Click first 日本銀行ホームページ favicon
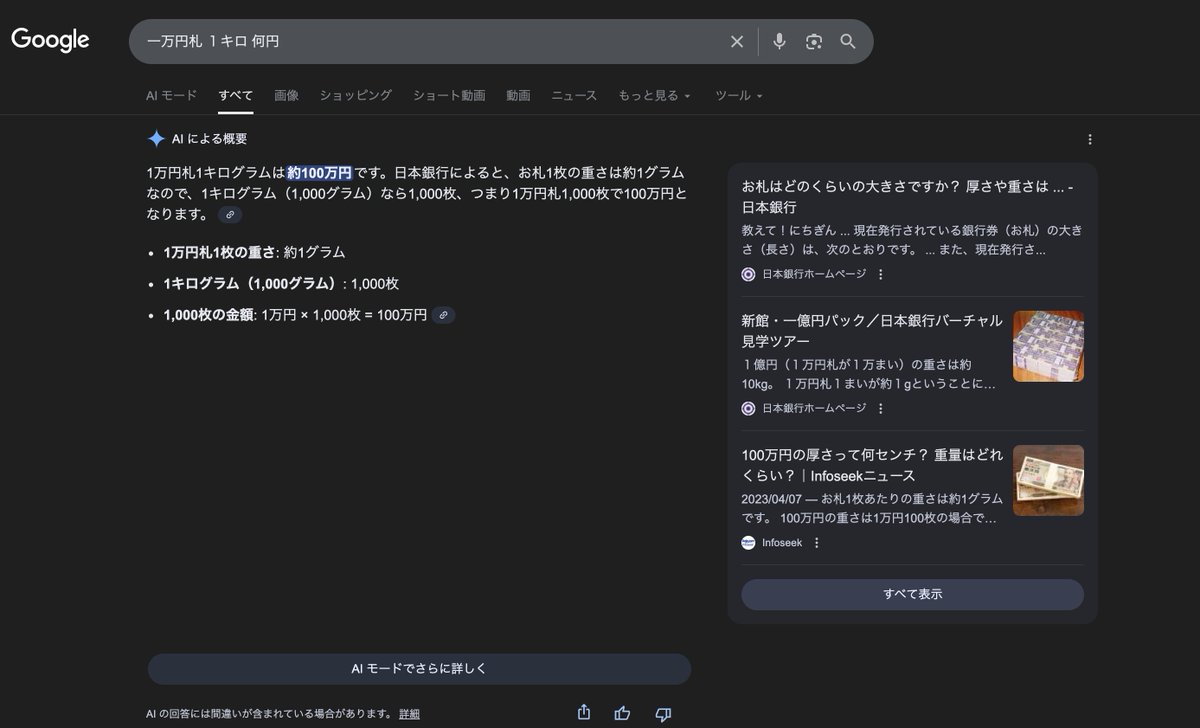The image size is (1200, 728). tap(748, 274)
